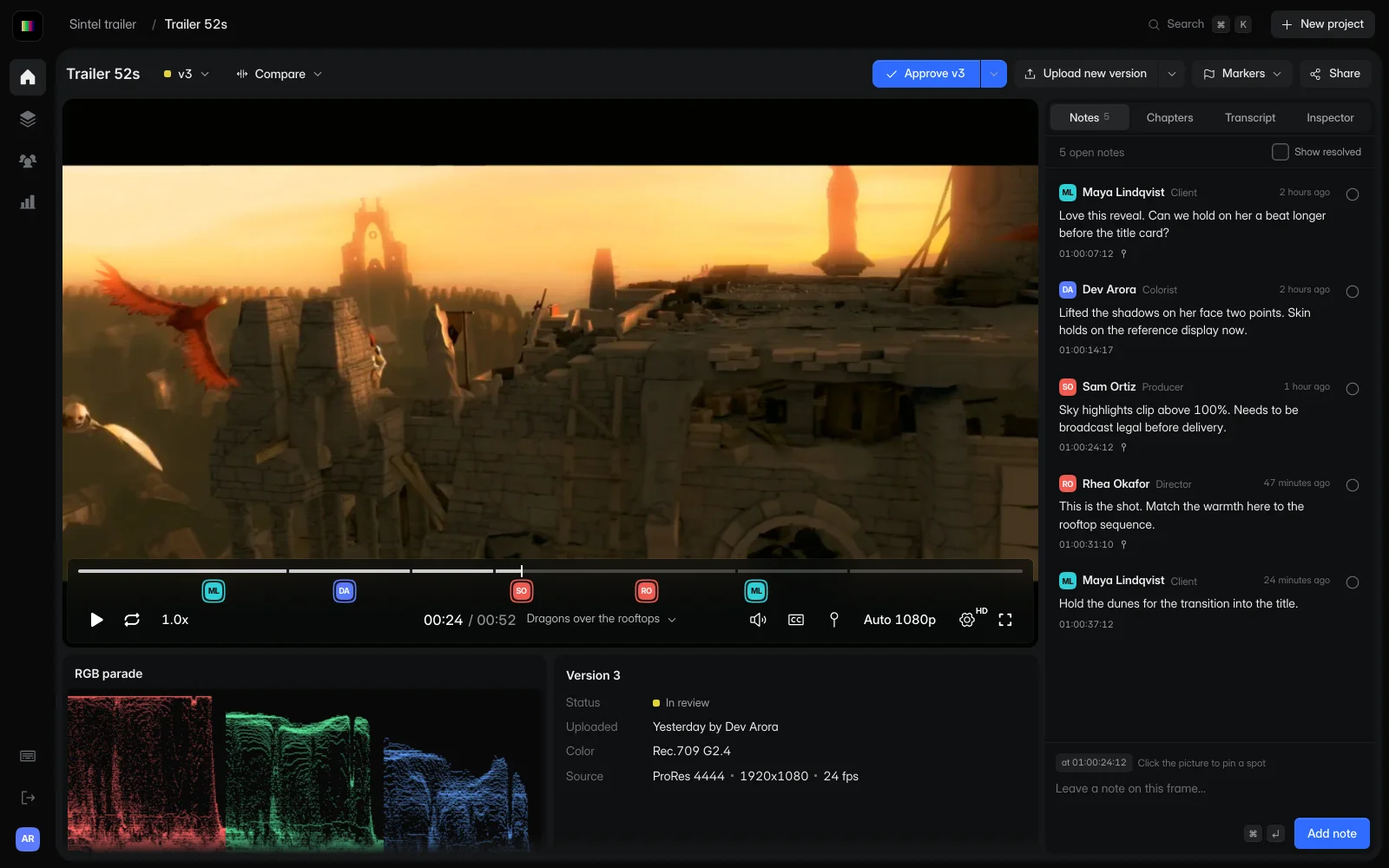
Task: Jump to first ML timeline marker
Action: pyautogui.click(x=214, y=591)
